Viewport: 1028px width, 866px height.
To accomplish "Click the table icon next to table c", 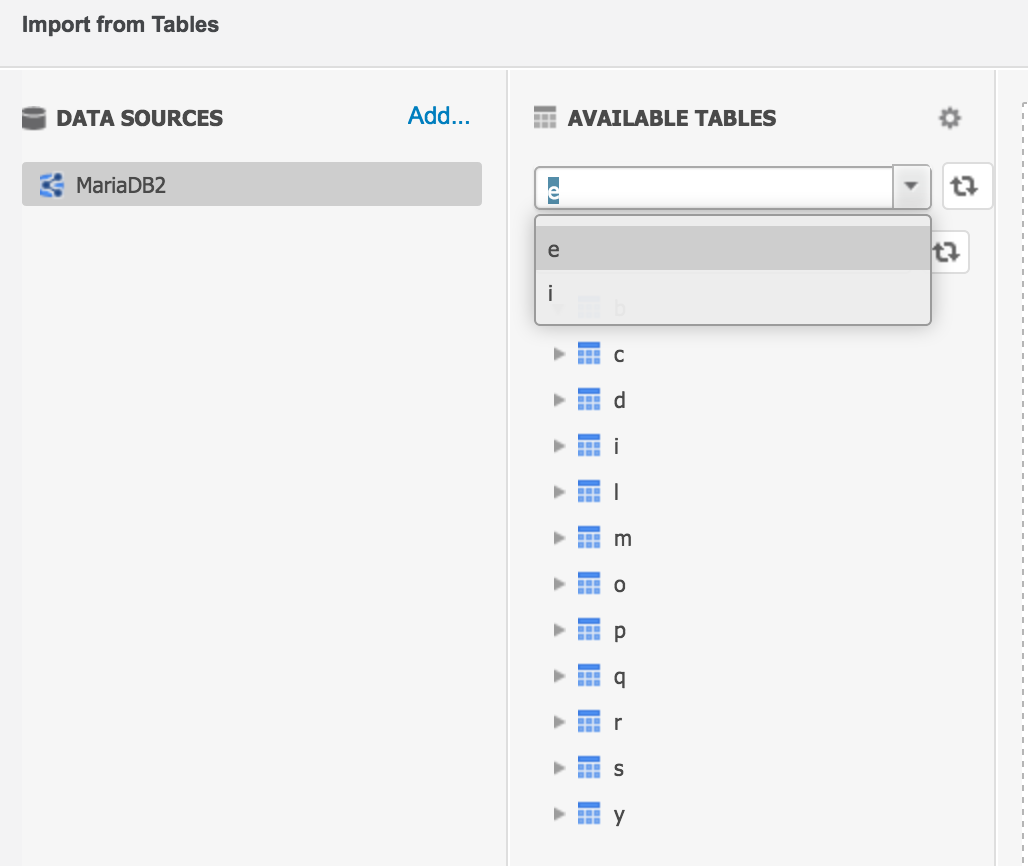I will coord(589,353).
